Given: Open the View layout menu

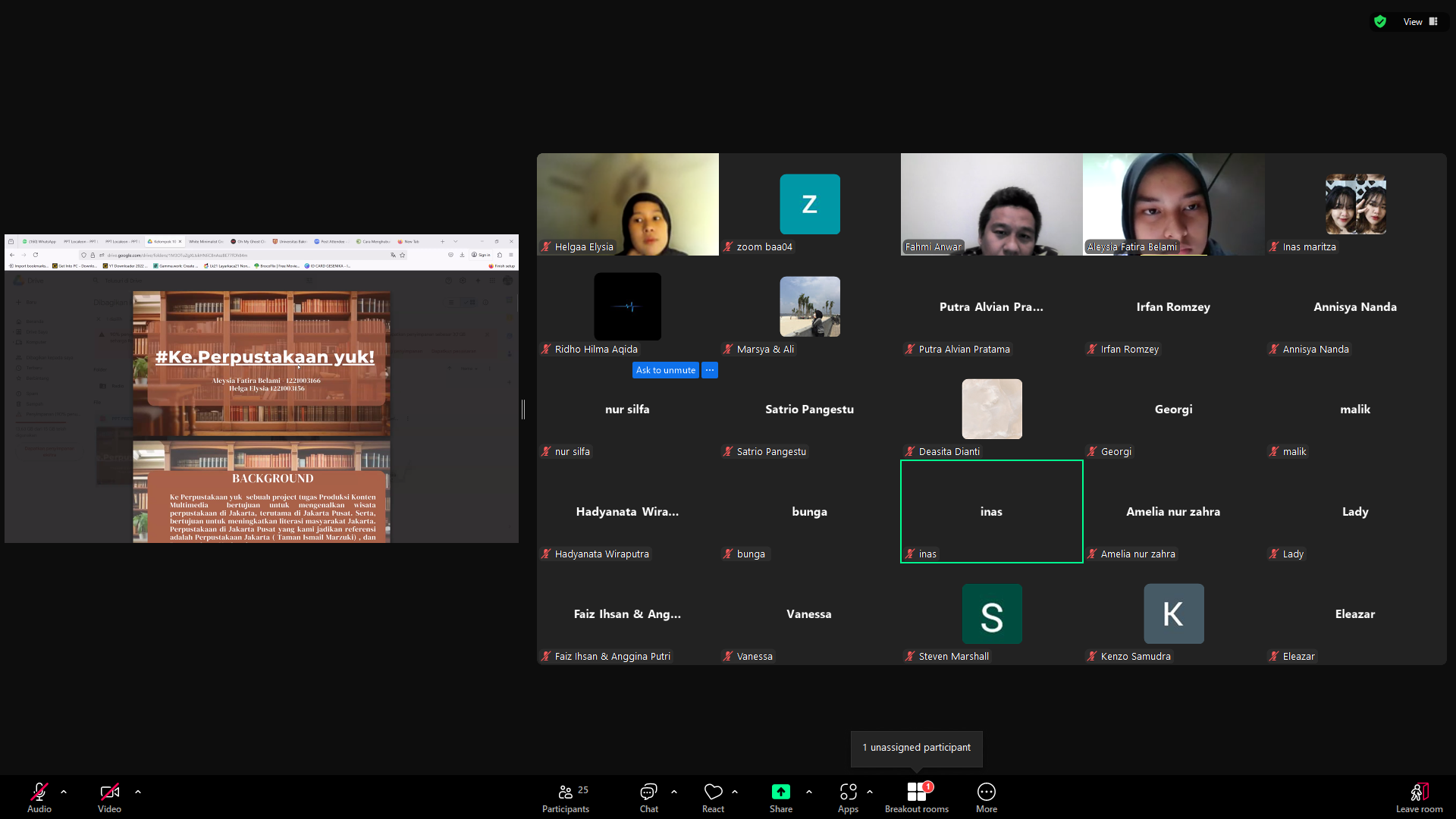Looking at the screenshot, I should coord(1420,21).
